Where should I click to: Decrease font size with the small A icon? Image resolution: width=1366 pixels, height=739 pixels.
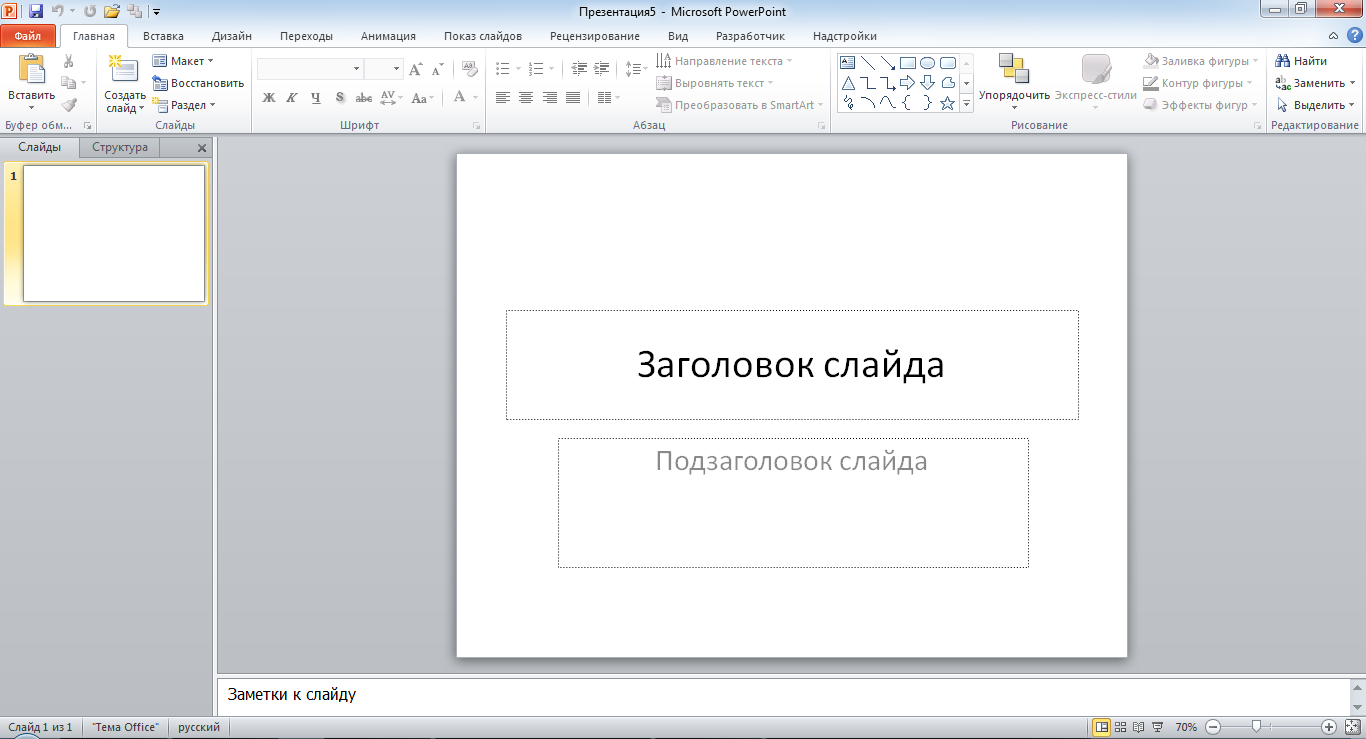[438, 69]
